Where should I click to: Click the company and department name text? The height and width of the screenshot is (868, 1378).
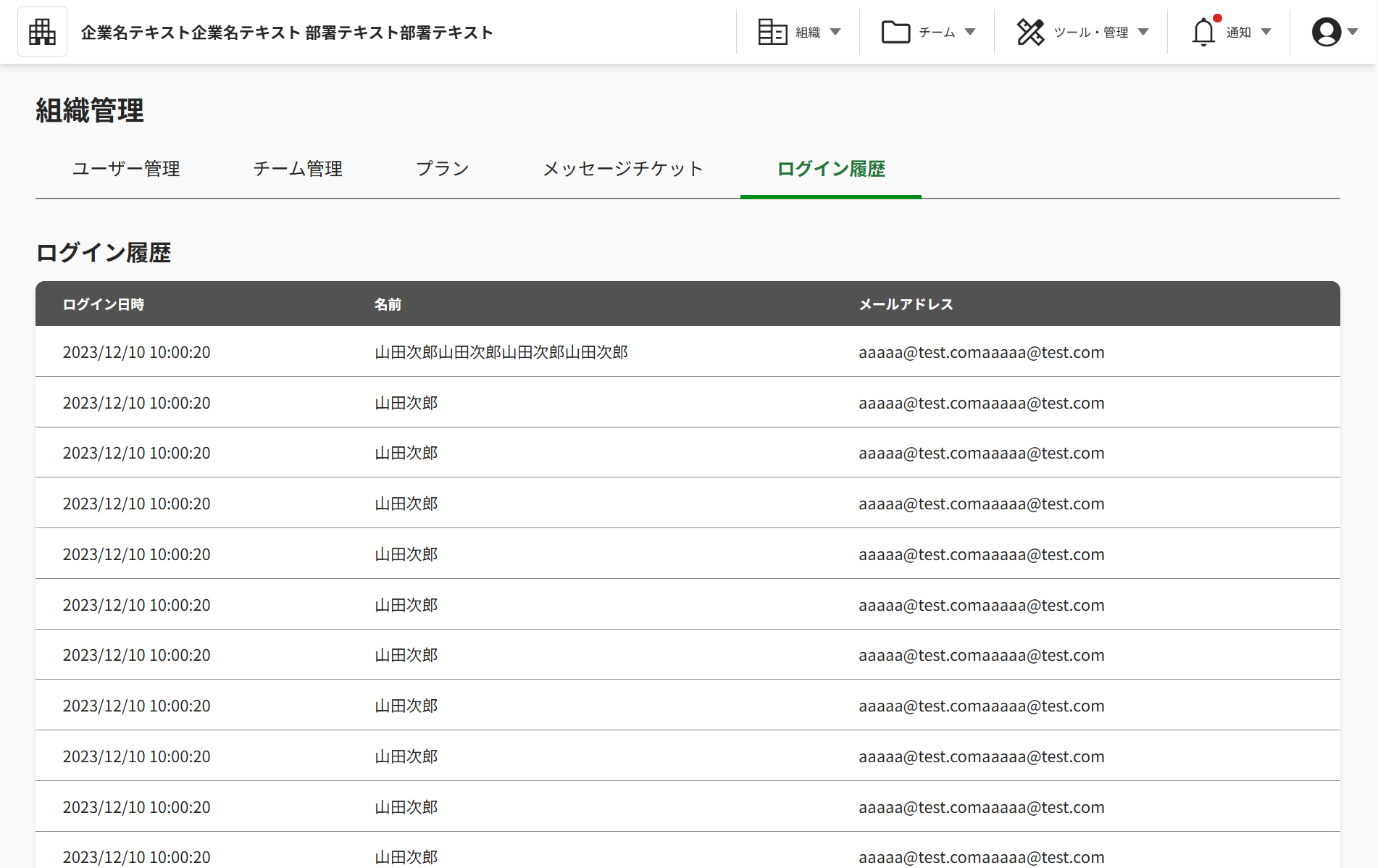287,33
